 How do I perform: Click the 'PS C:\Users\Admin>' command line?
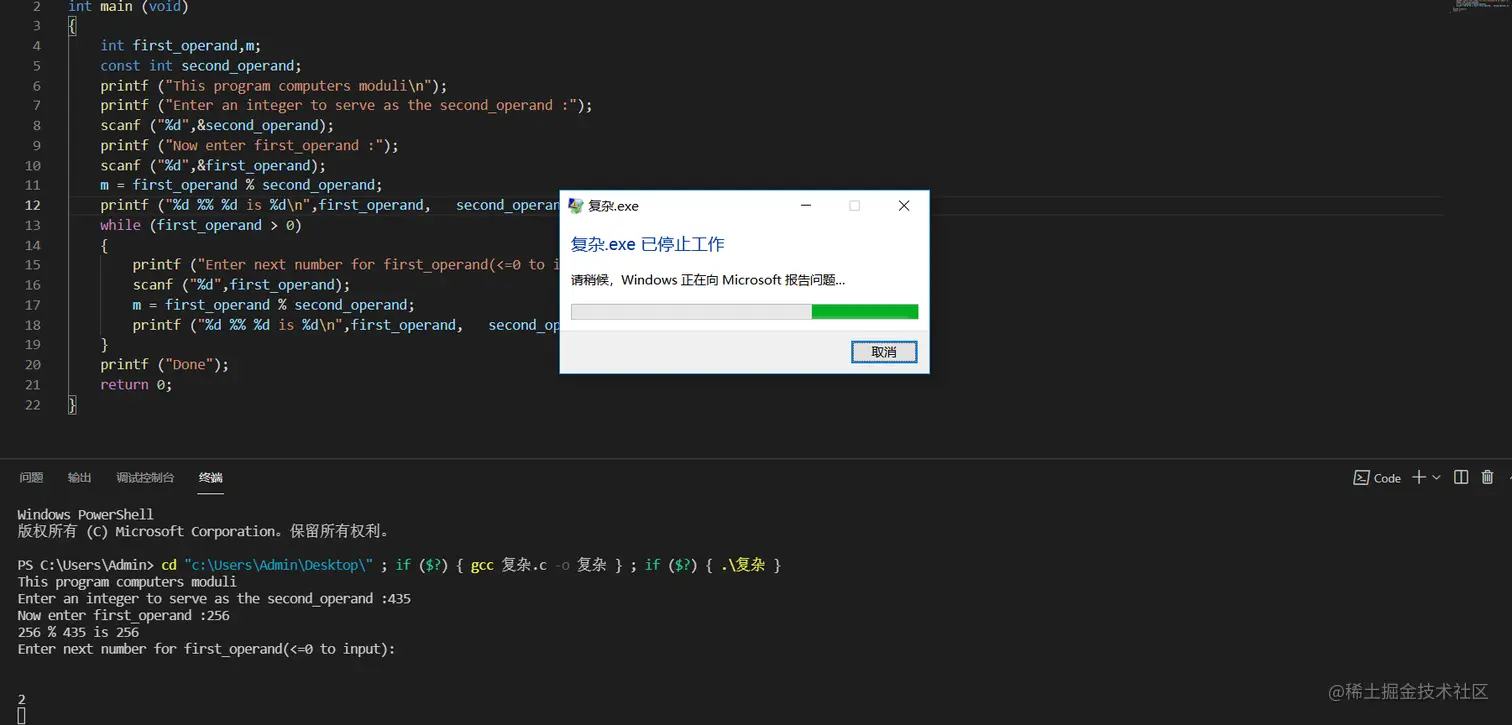pos(400,565)
